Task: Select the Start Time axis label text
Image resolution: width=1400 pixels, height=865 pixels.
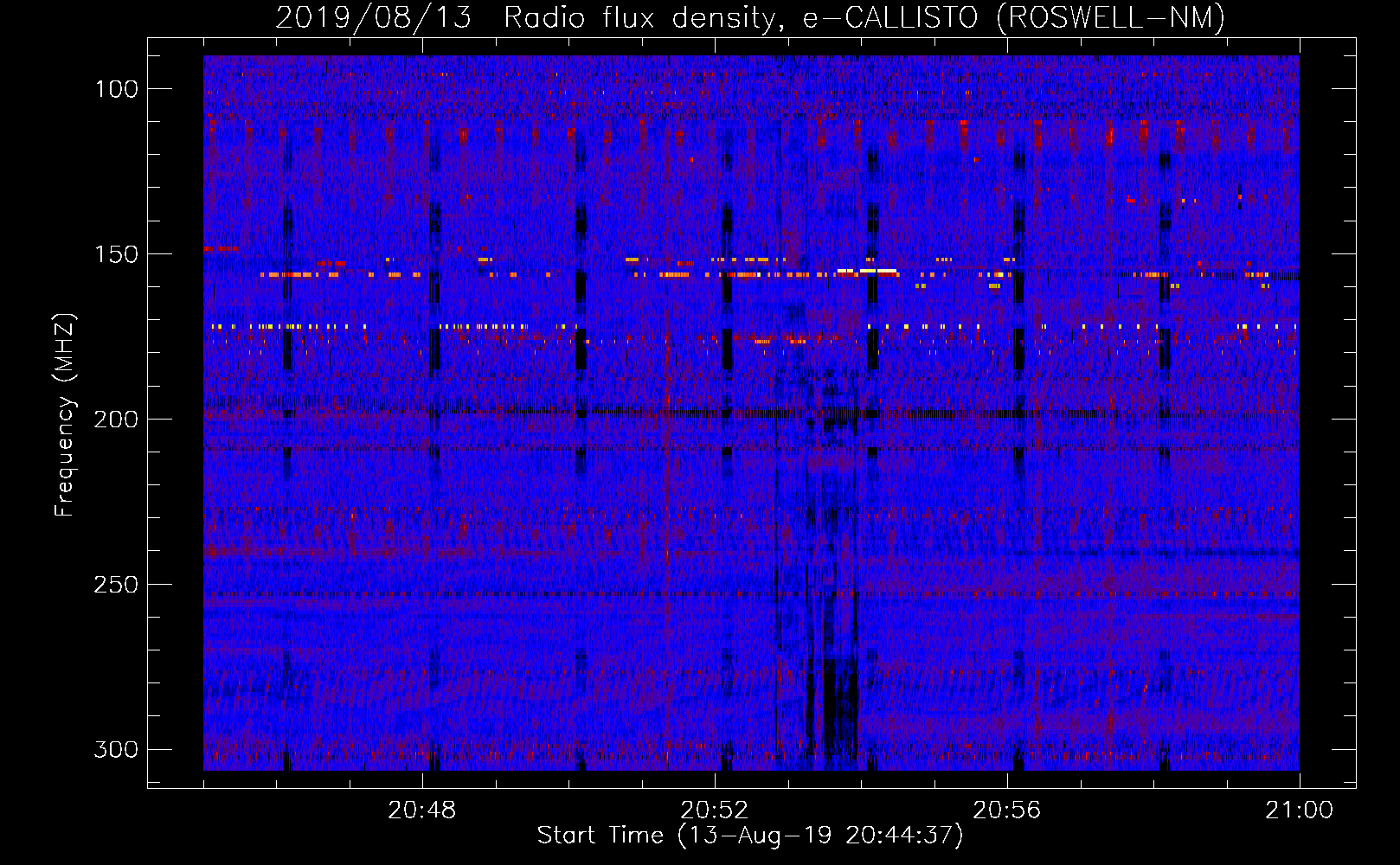Action: tap(750, 836)
